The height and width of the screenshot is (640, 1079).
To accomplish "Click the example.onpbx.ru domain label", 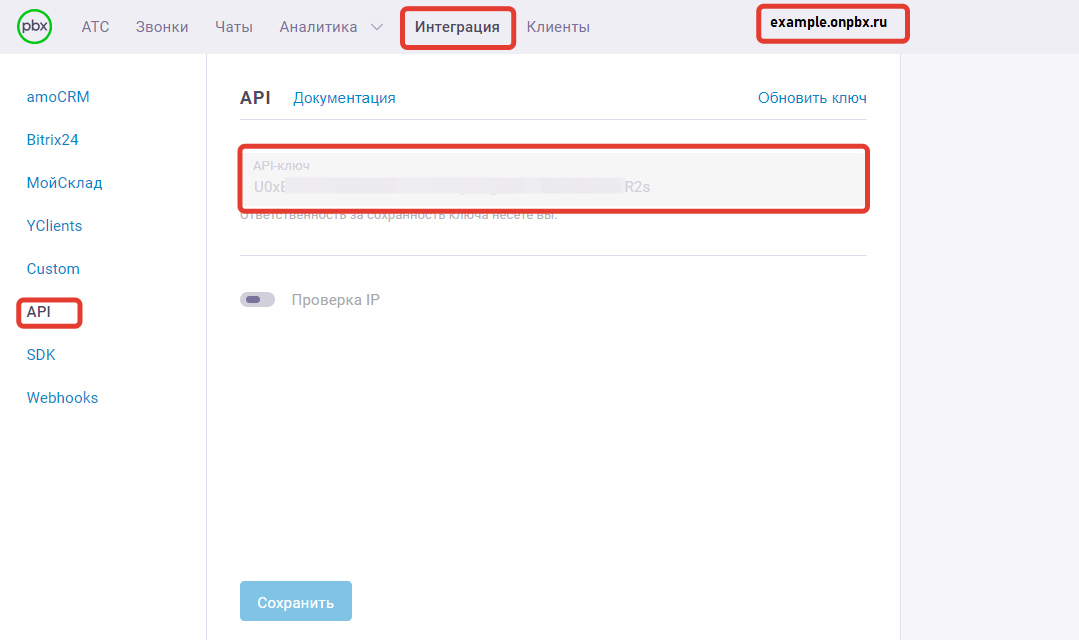I will click(829, 22).
